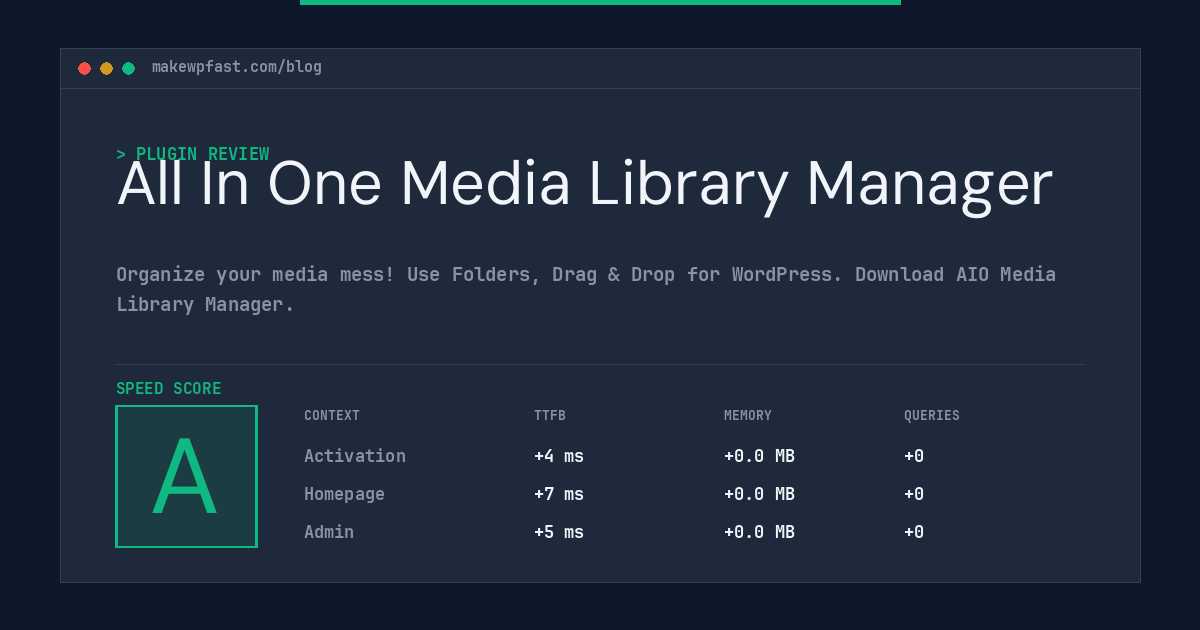
Task: Click the Admin row label
Action: 329,532
